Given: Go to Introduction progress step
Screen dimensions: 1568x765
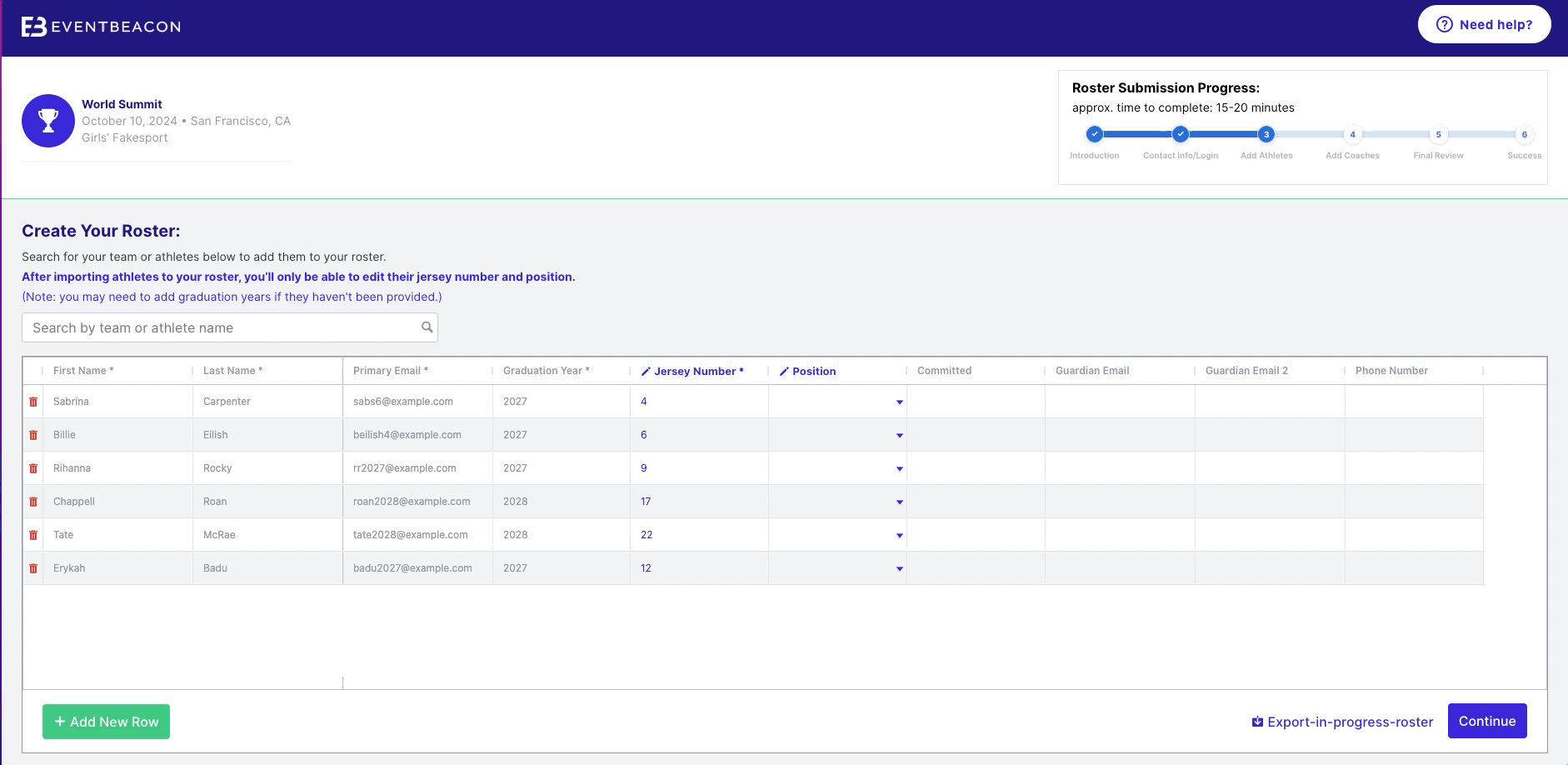Looking at the screenshot, I should point(1095,134).
